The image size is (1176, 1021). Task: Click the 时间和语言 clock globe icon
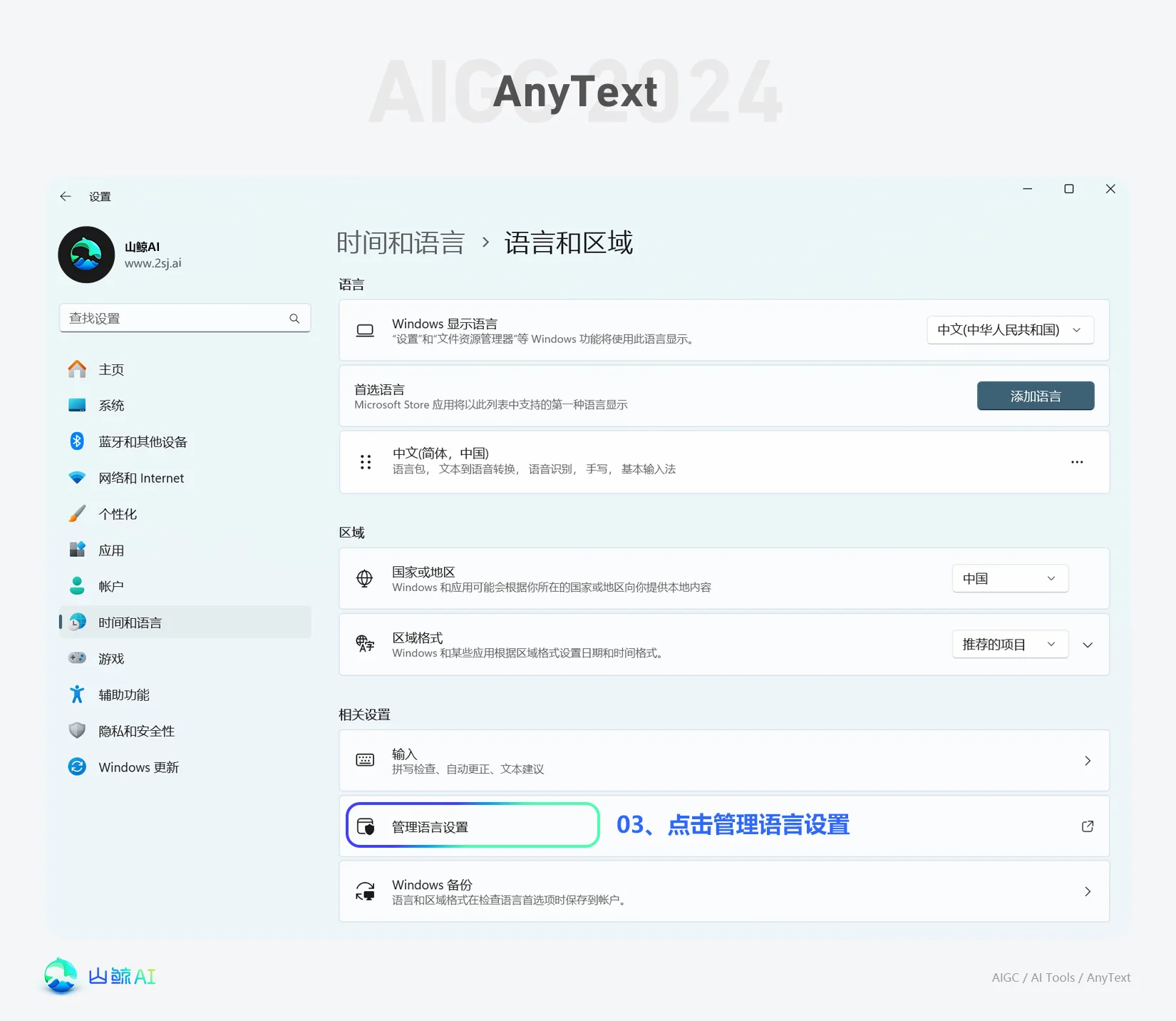coord(77,622)
